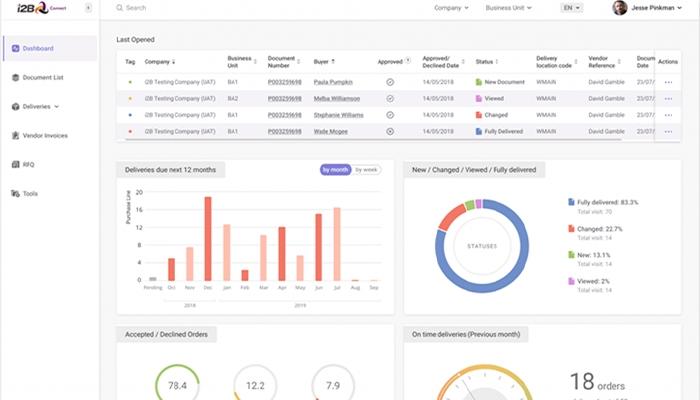Click the tall Dec bar in chart

pyautogui.click(x=208, y=238)
